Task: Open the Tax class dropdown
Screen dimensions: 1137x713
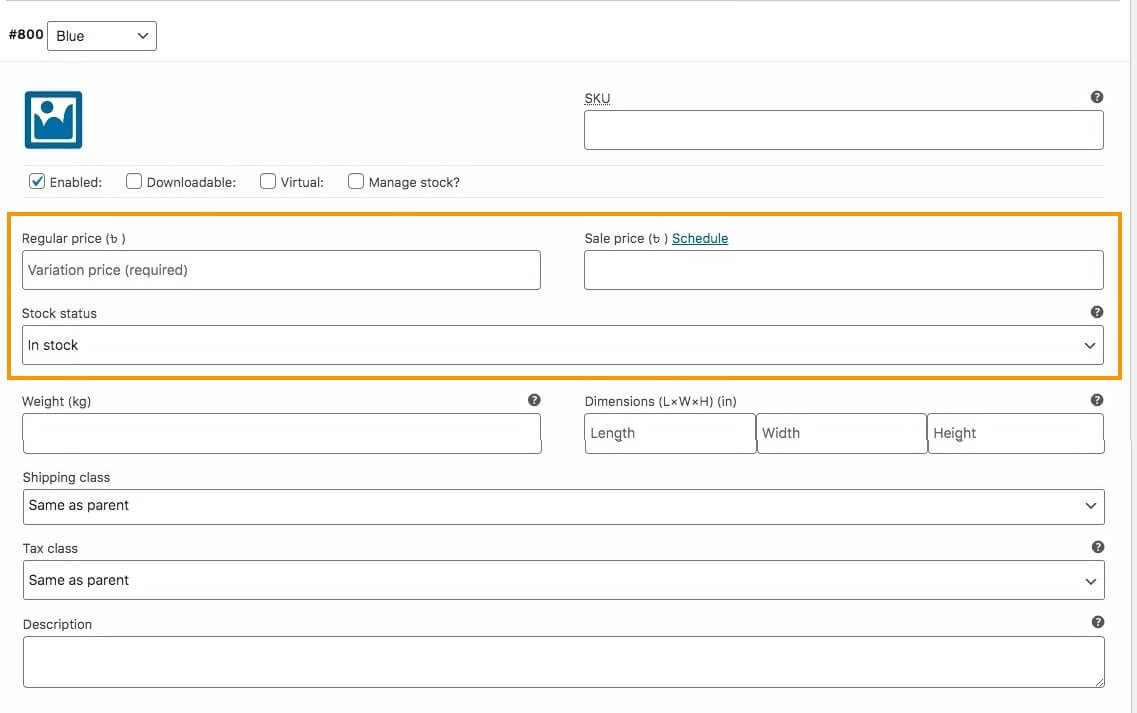Action: [x=563, y=580]
